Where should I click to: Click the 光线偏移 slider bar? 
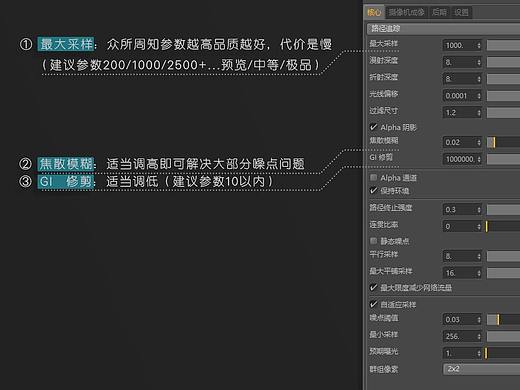tap(503, 96)
